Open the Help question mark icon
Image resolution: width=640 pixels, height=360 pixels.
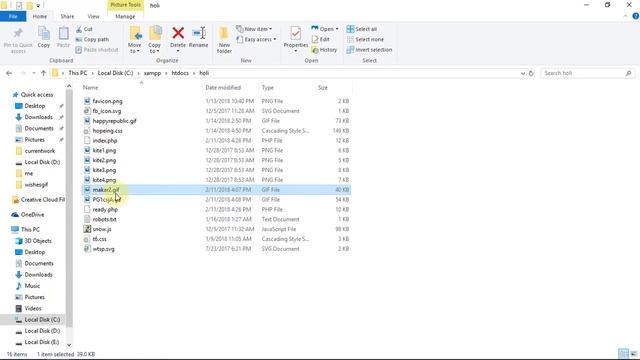coord(636,16)
